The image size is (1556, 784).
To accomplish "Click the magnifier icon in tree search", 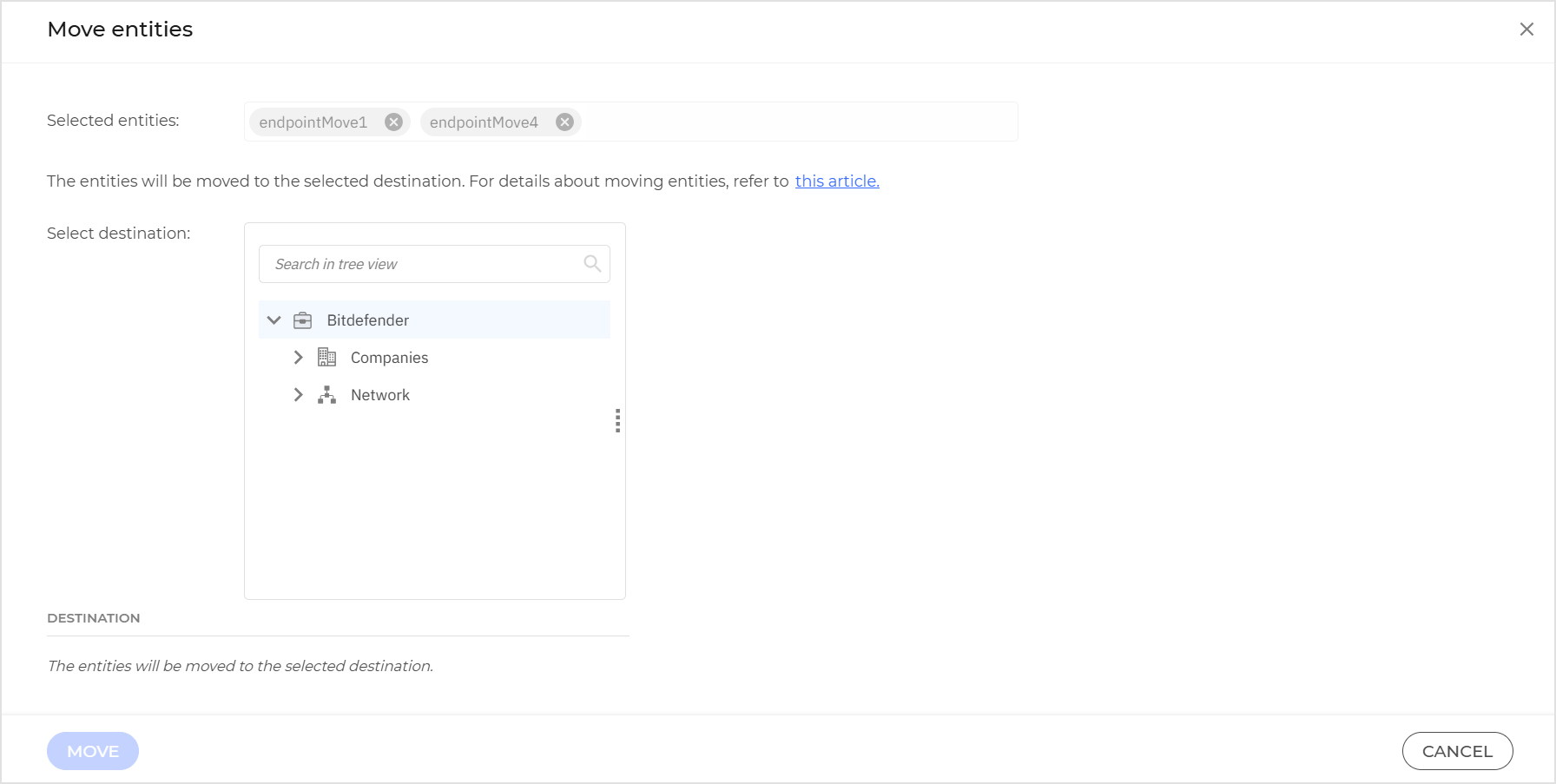I will tap(592, 264).
